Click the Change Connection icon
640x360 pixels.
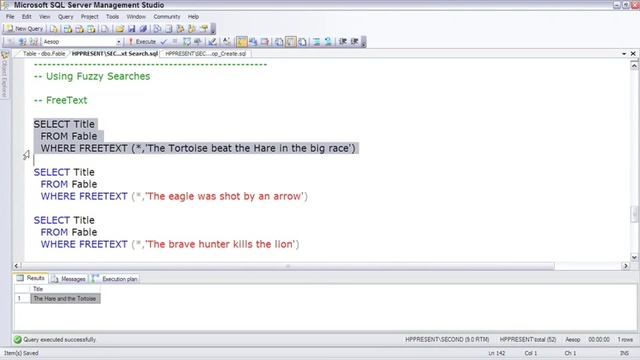click(34, 42)
